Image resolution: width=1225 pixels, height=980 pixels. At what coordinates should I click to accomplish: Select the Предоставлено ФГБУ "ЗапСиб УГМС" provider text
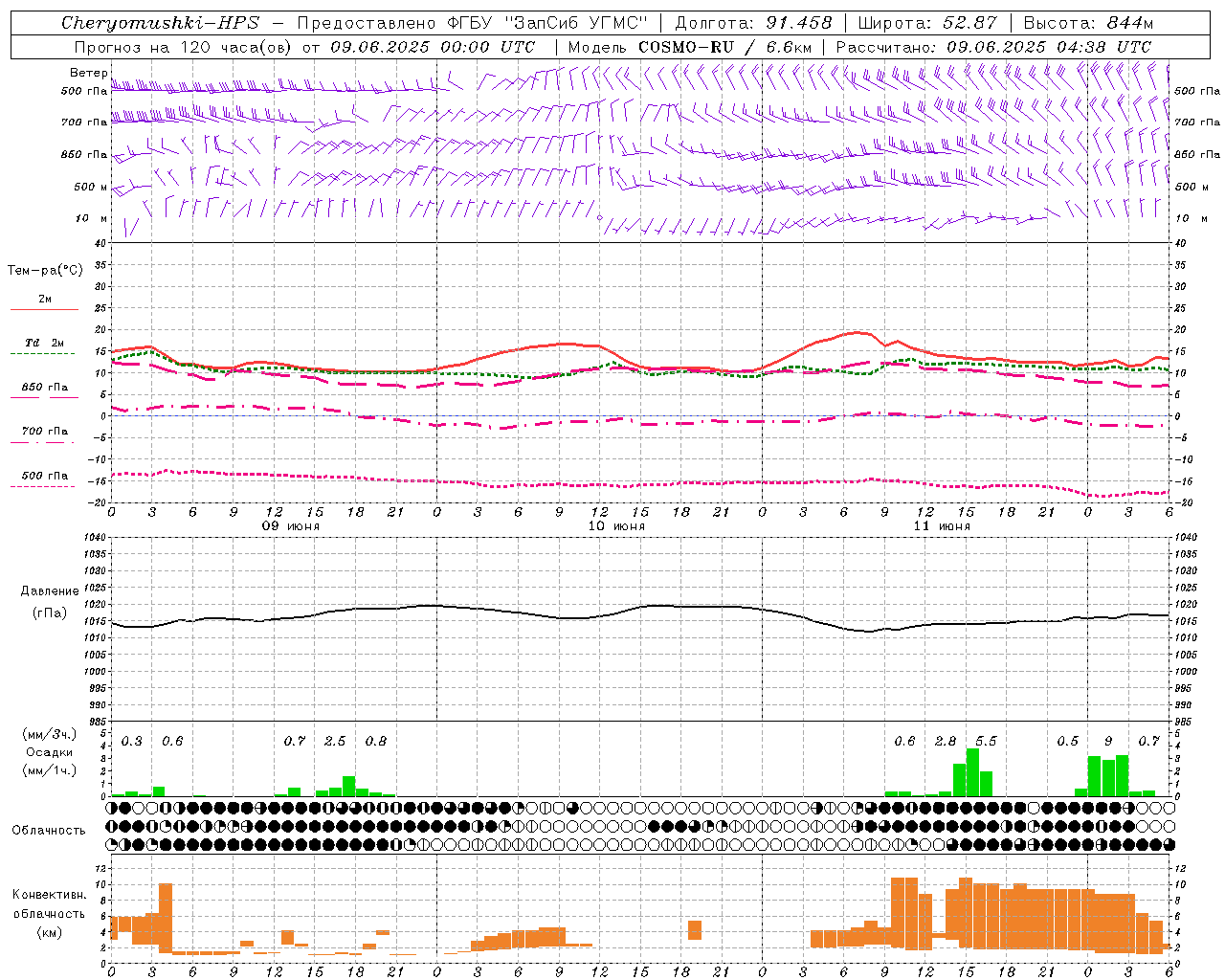pos(474,23)
